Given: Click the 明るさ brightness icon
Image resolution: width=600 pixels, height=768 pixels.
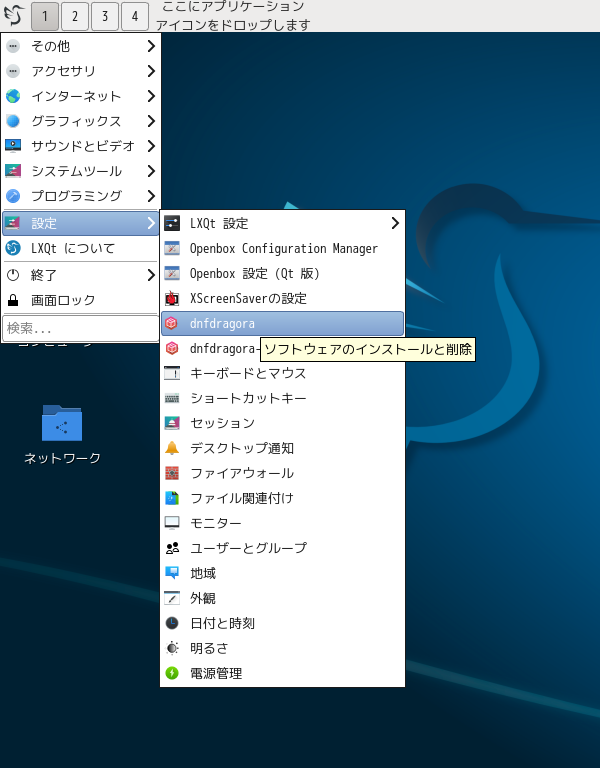Looking at the screenshot, I should tap(172, 648).
